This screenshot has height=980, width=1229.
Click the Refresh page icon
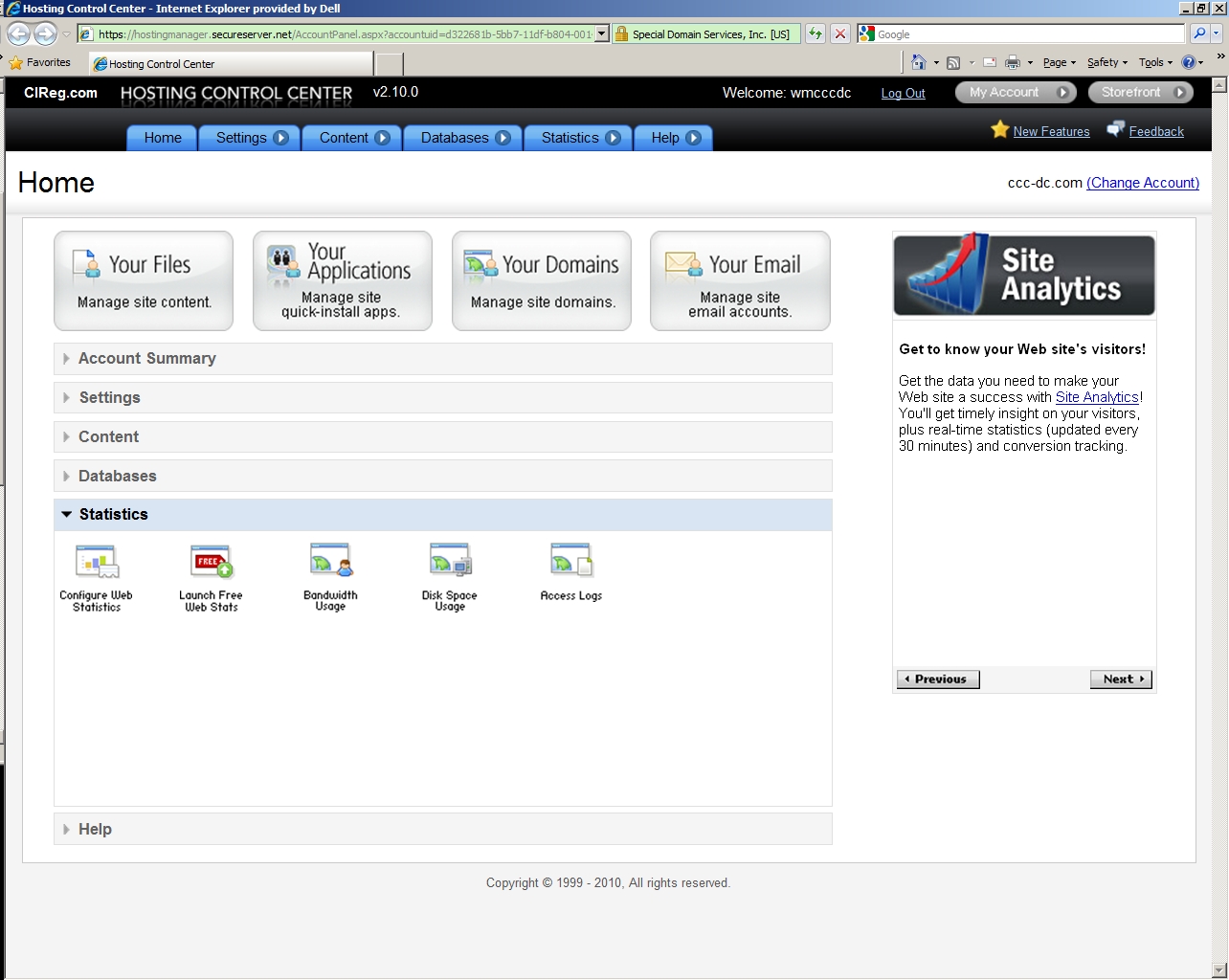coord(815,33)
